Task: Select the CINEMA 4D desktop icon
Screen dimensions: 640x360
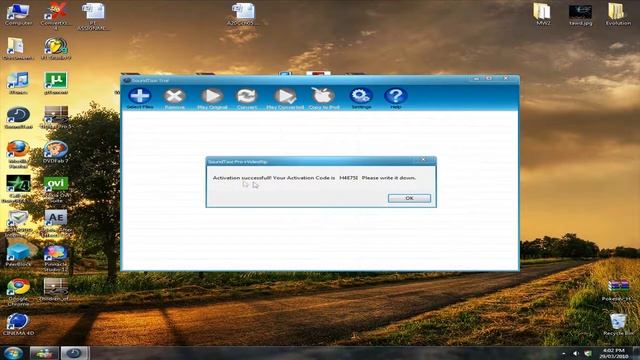Action: (18, 324)
